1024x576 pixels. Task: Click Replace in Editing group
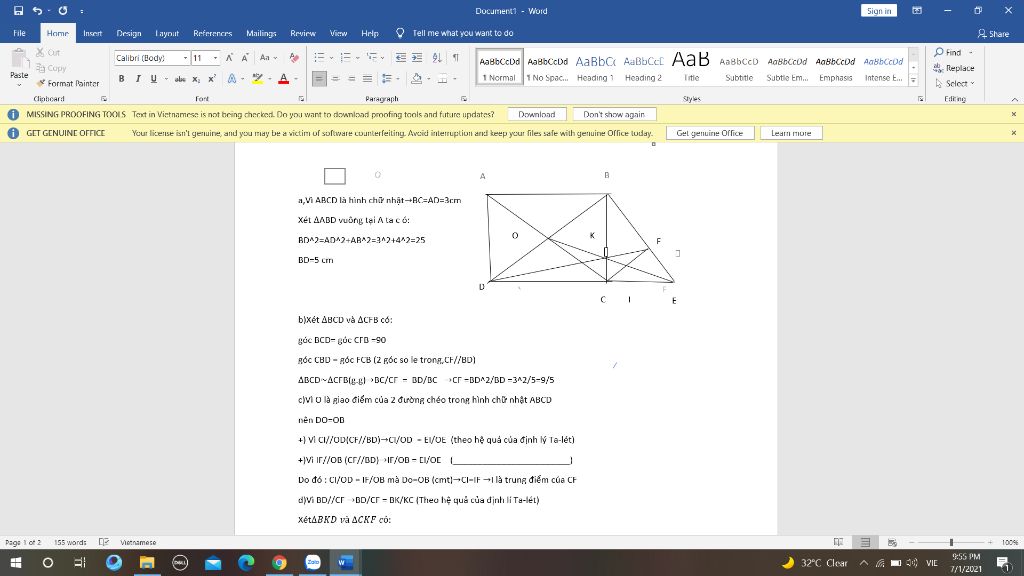(x=954, y=68)
